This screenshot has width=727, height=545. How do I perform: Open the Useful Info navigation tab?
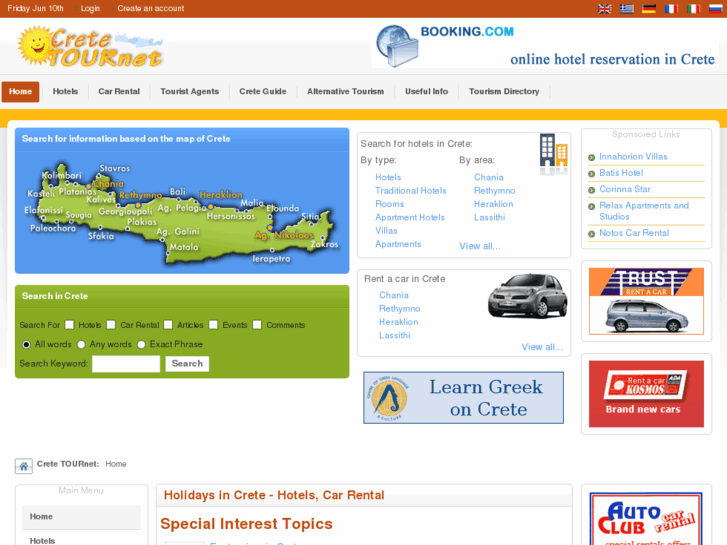427,91
